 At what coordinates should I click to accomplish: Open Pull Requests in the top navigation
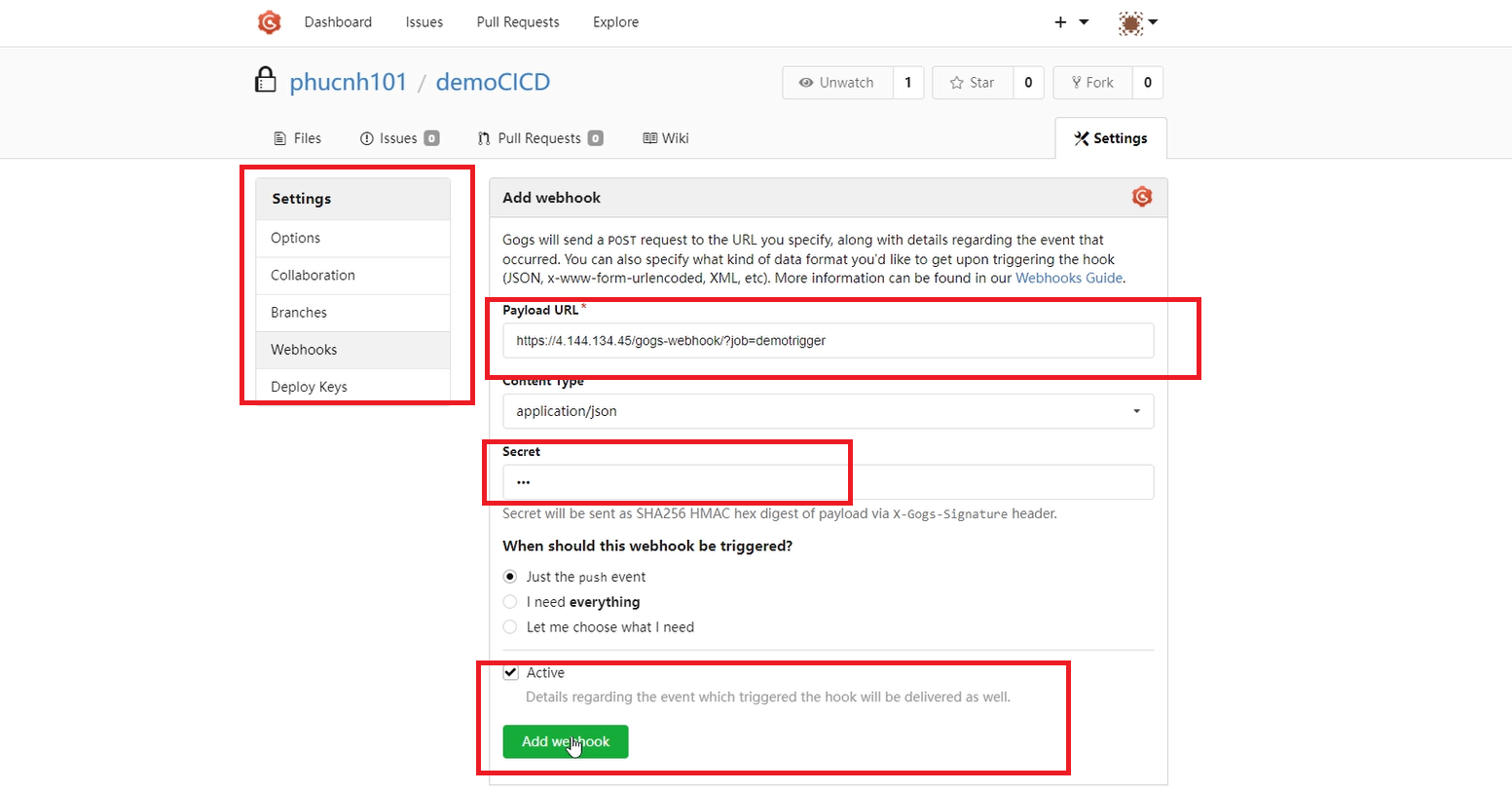point(518,22)
